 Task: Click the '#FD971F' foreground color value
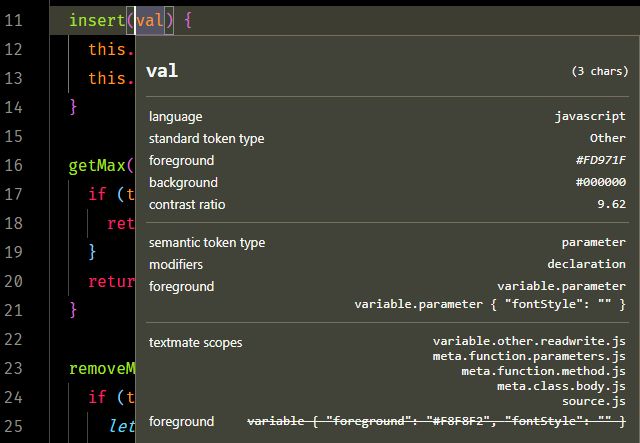click(x=600, y=160)
